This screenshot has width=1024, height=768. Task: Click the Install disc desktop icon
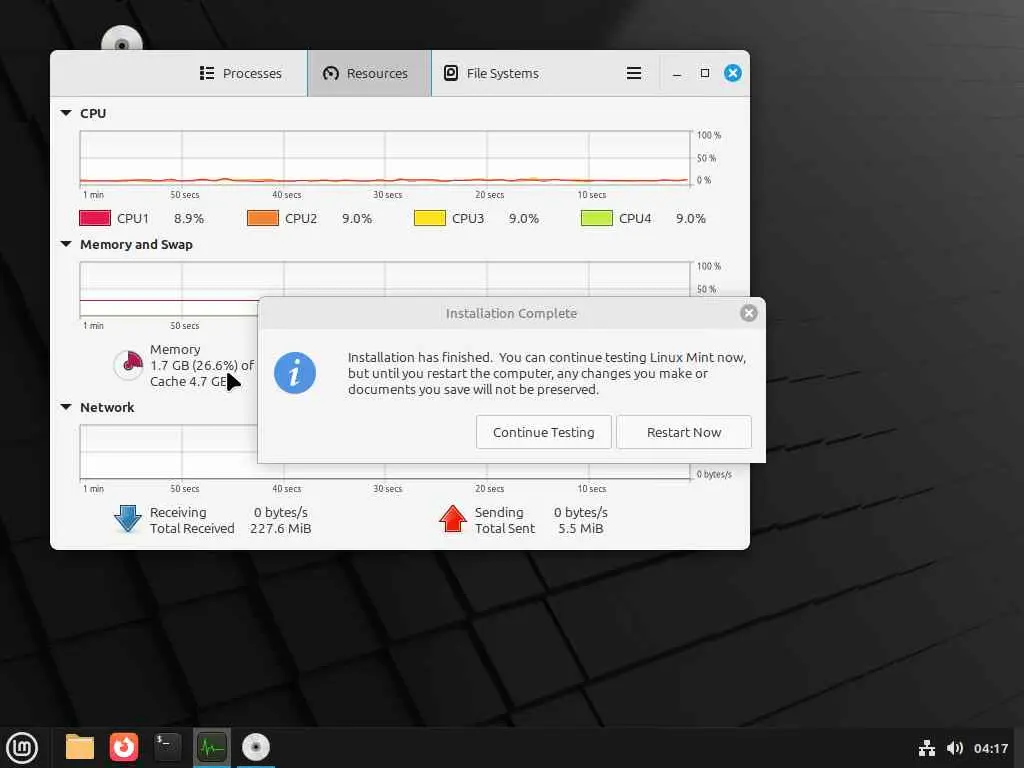point(121,39)
